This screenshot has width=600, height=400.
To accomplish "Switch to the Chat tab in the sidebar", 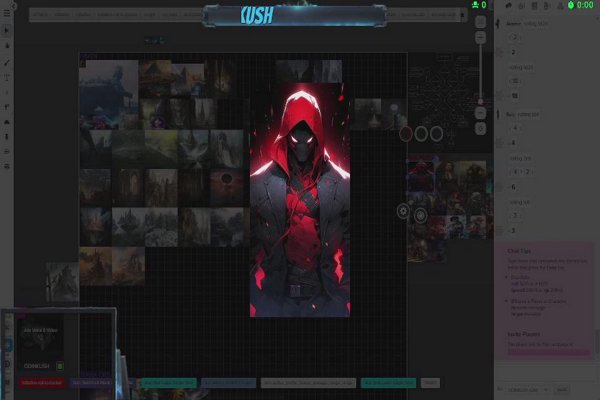I will click(509, 6).
